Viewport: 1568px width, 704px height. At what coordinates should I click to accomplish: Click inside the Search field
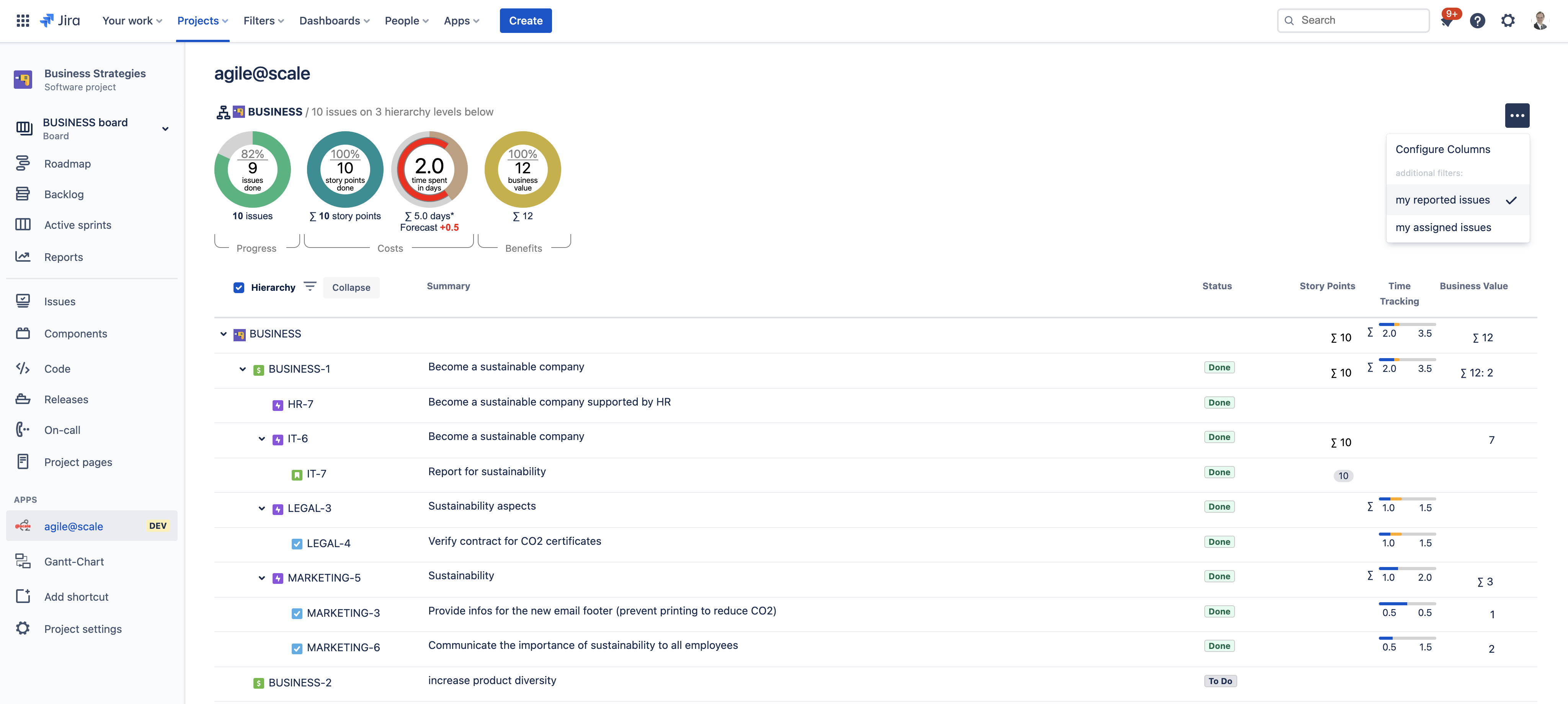tap(1352, 20)
